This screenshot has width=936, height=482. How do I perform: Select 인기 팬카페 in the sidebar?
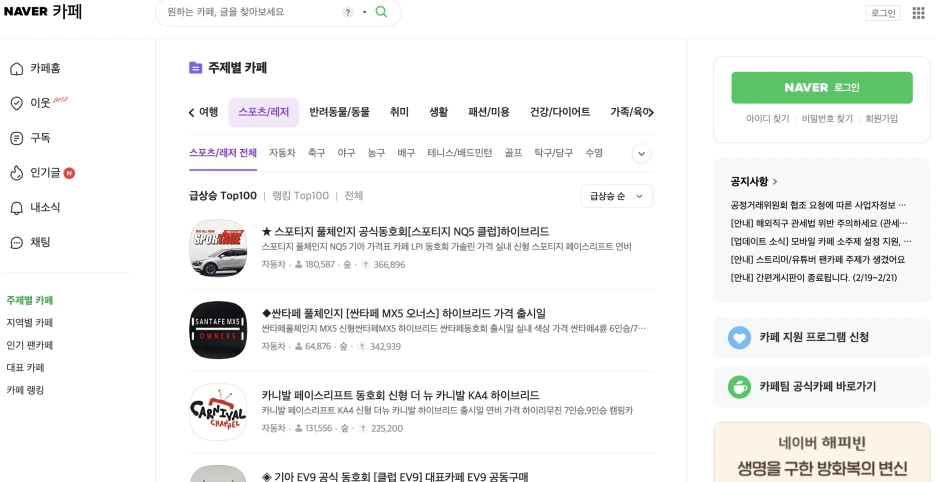pos(30,345)
